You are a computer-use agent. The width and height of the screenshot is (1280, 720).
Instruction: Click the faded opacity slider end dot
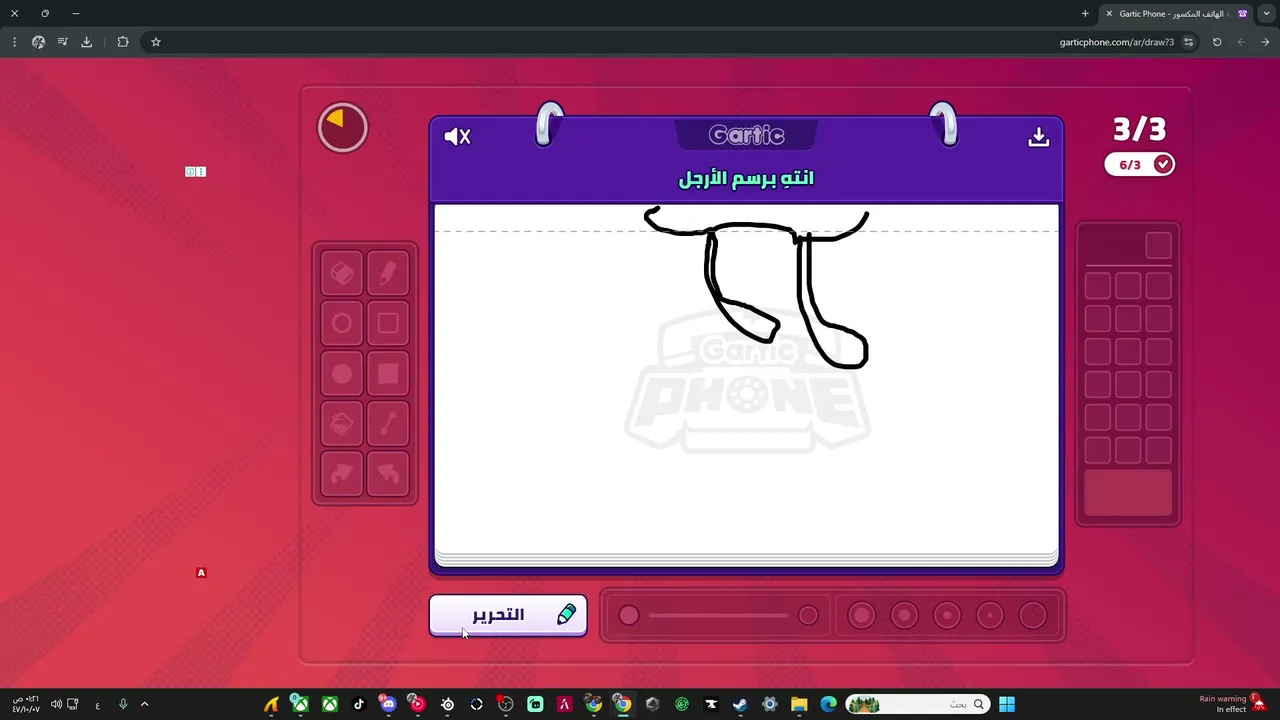[x=808, y=616]
